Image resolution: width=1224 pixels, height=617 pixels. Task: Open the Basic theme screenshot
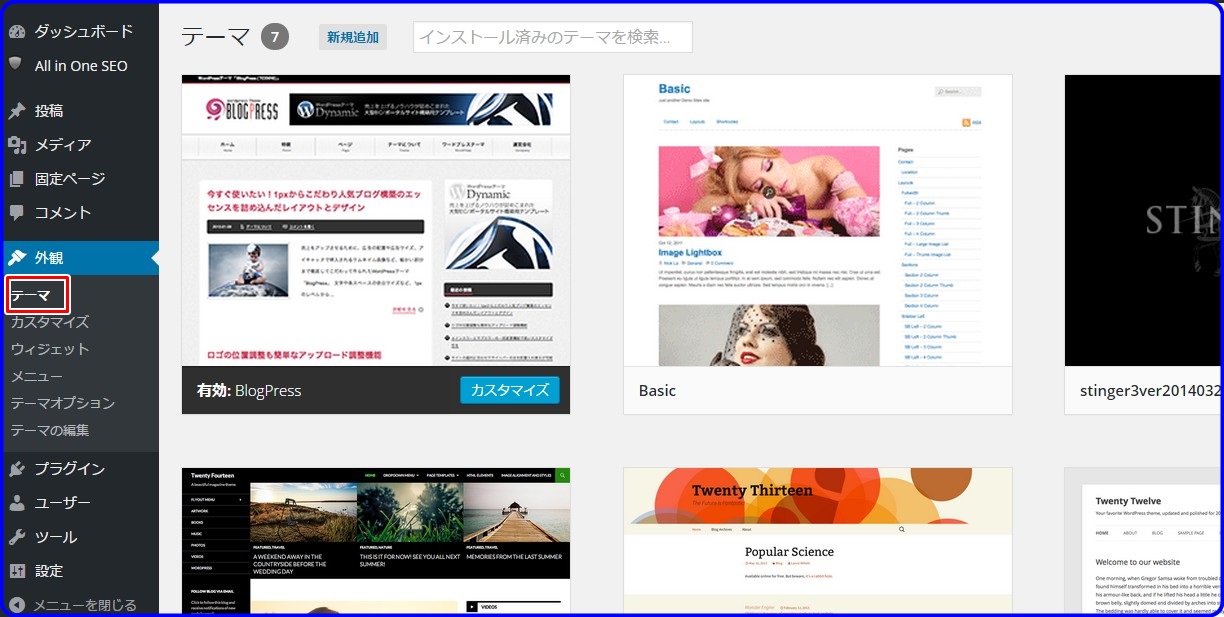[818, 220]
